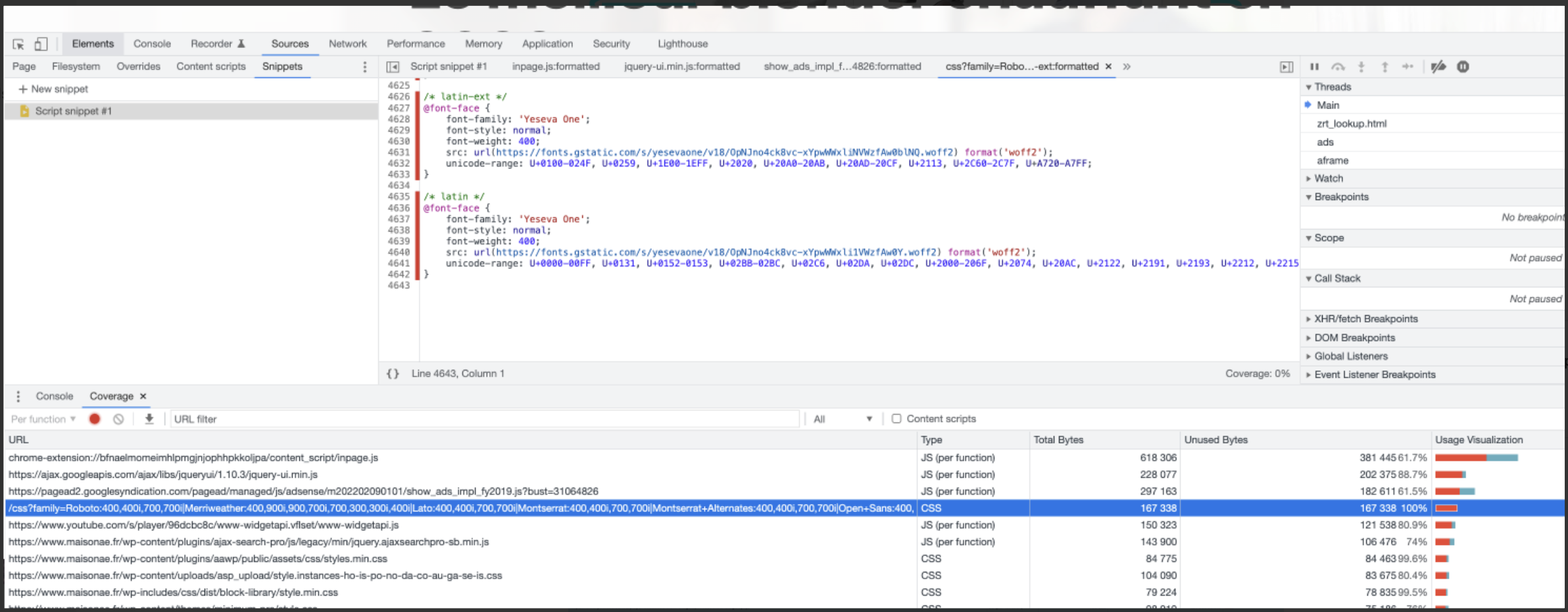
Task: Switch to inpage.js:formatted file tab
Action: point(556,66)
